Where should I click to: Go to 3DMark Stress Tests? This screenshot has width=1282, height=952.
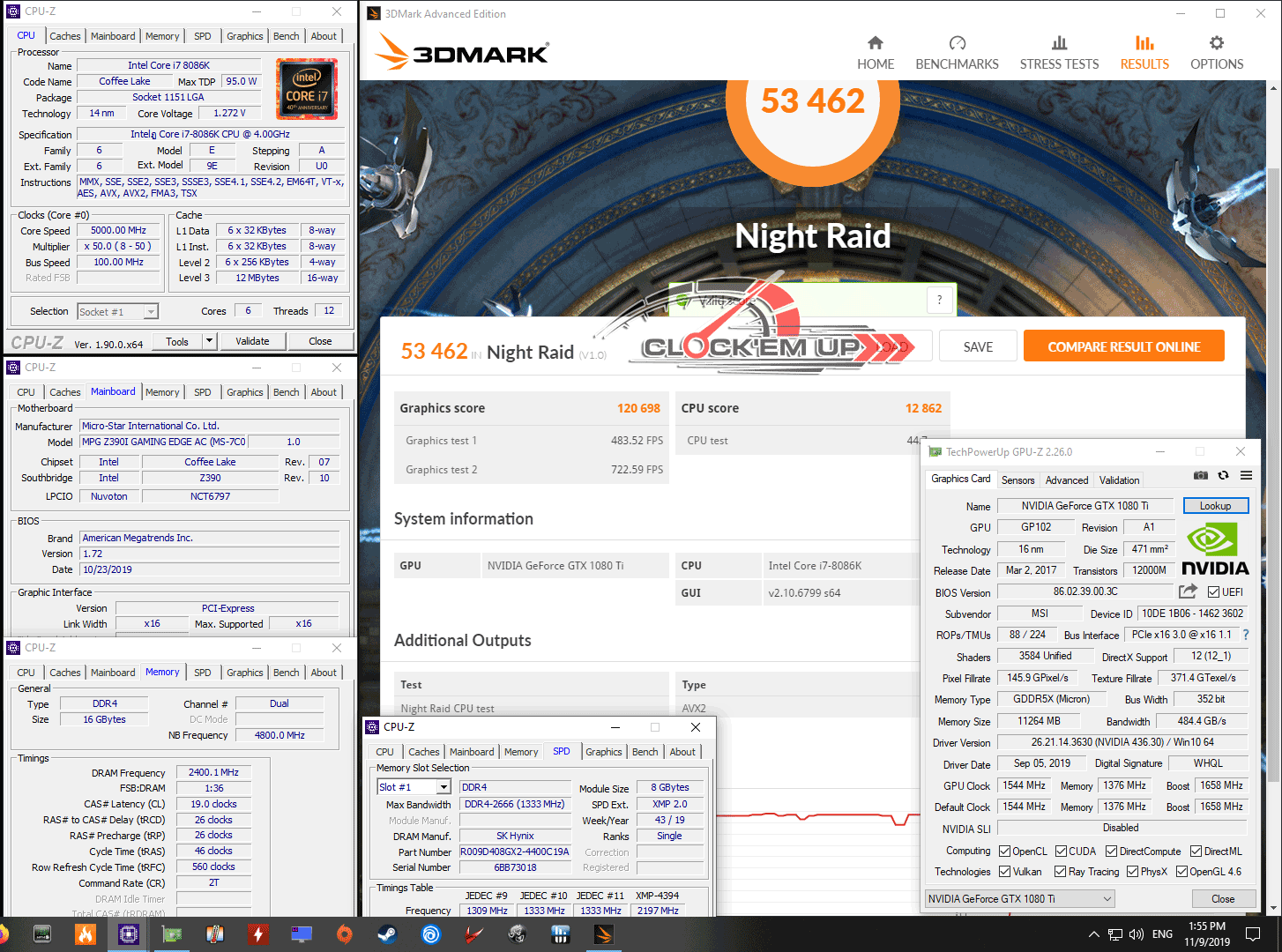click(1059, 53)
